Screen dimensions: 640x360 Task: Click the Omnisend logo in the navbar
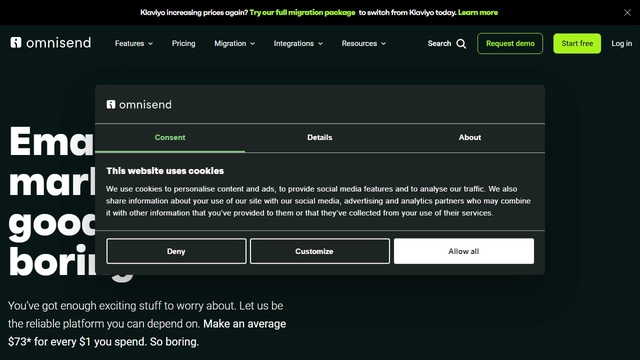51,43
